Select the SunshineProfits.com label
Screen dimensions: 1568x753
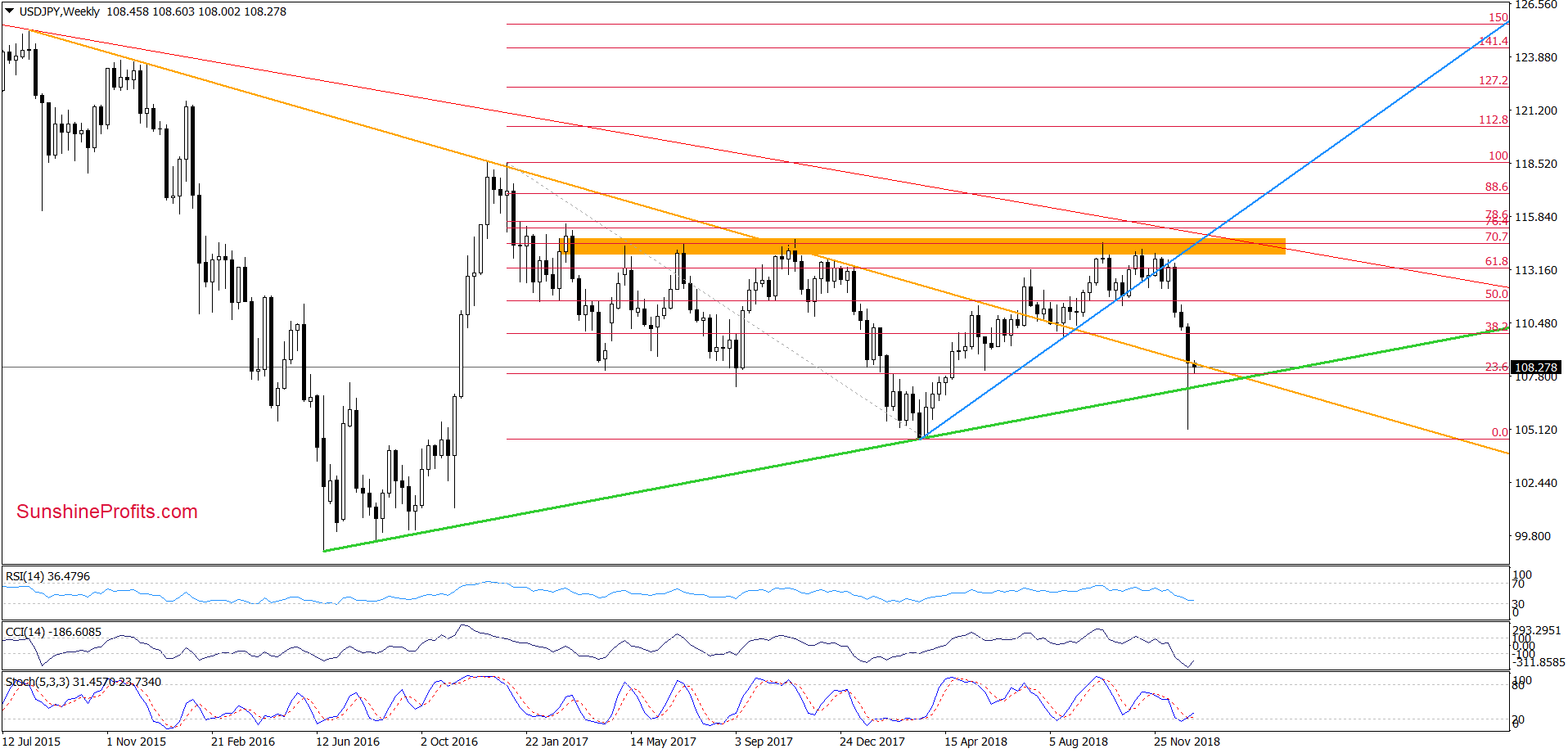(x=107, y=512)
